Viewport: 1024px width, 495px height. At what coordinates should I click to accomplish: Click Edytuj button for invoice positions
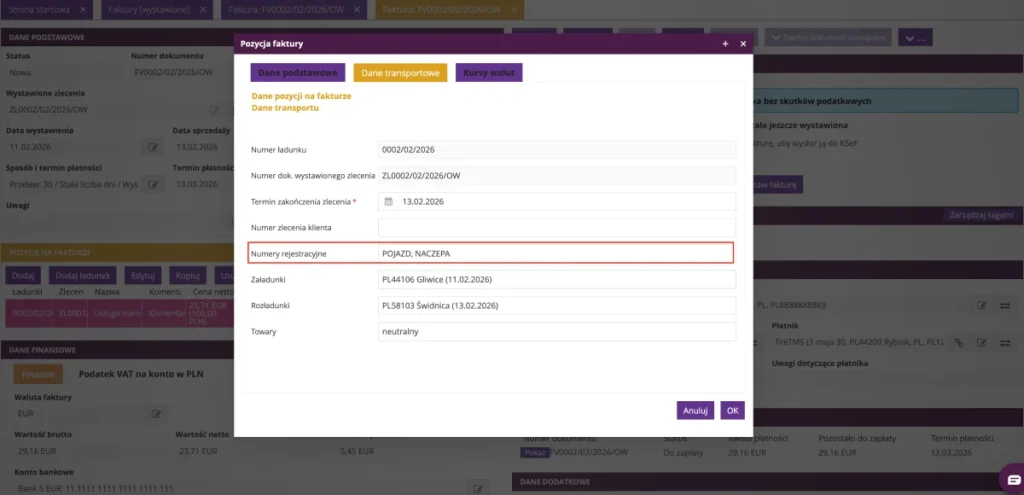point(143,275)
